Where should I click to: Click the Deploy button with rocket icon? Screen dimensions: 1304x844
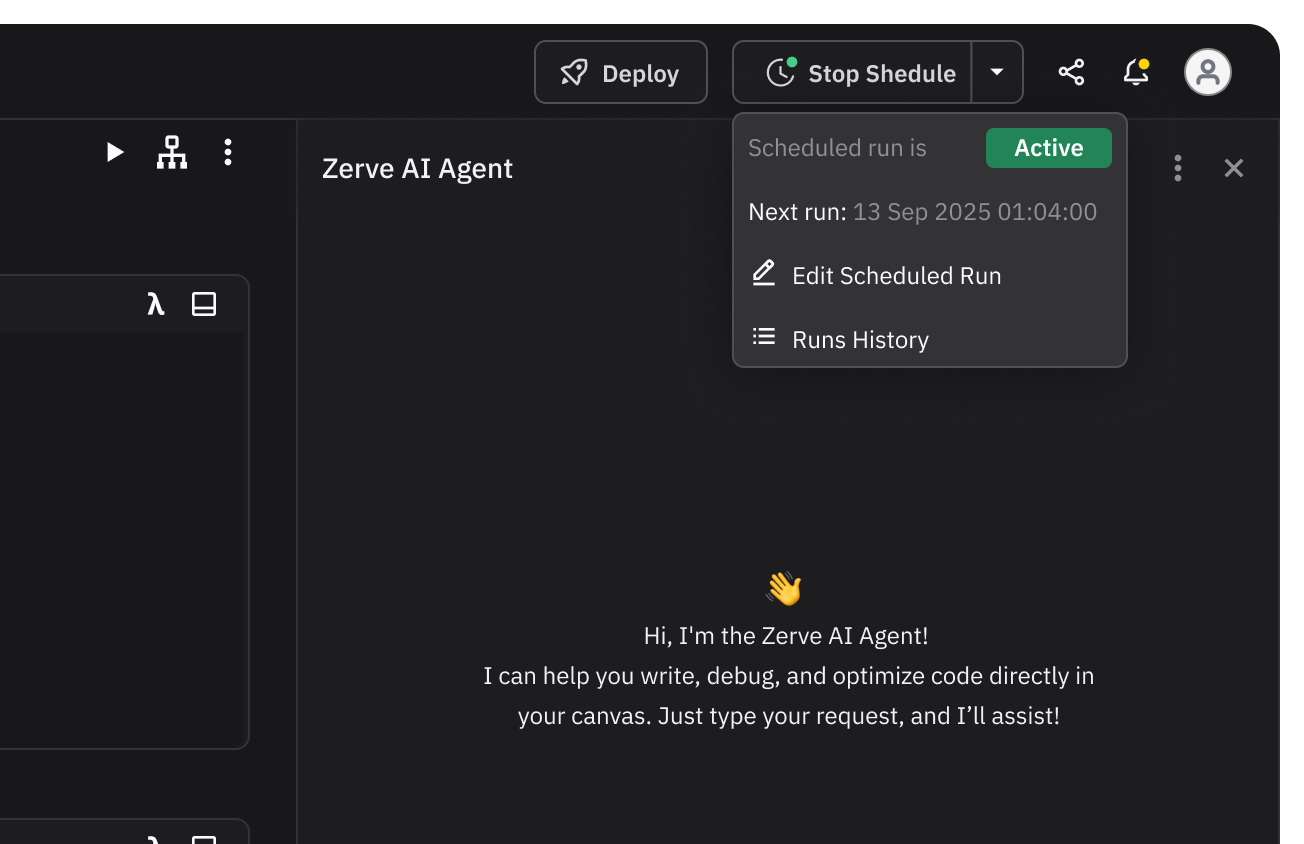click(620, 73)
